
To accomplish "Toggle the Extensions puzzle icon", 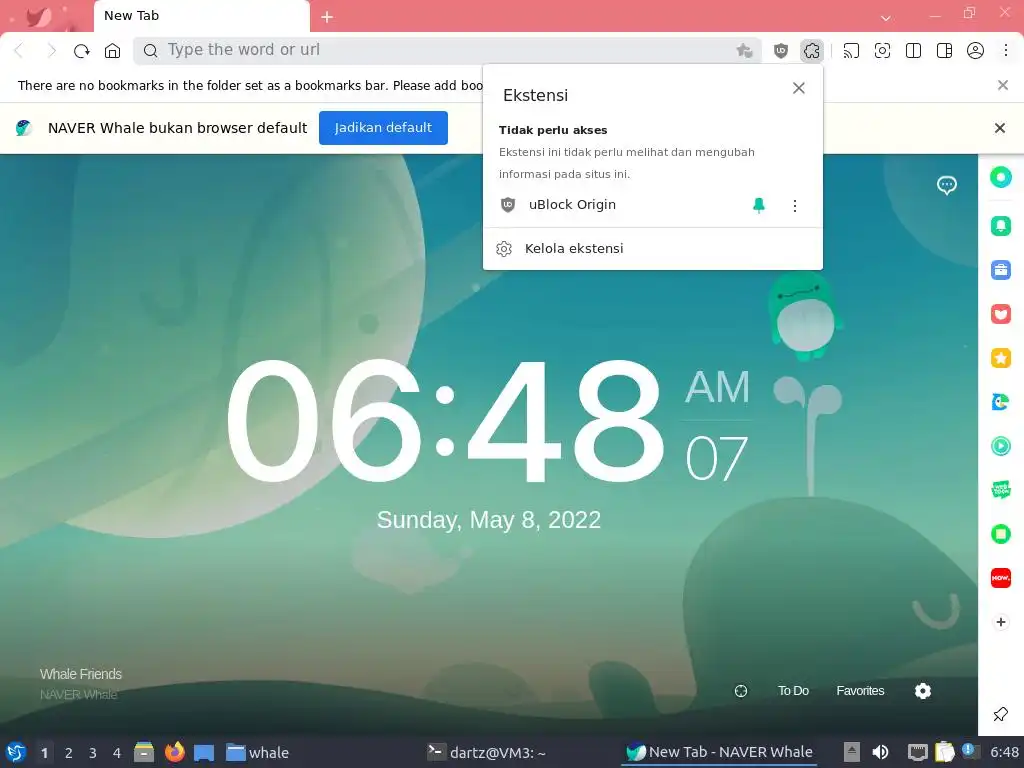I will (x=812, y=51).
